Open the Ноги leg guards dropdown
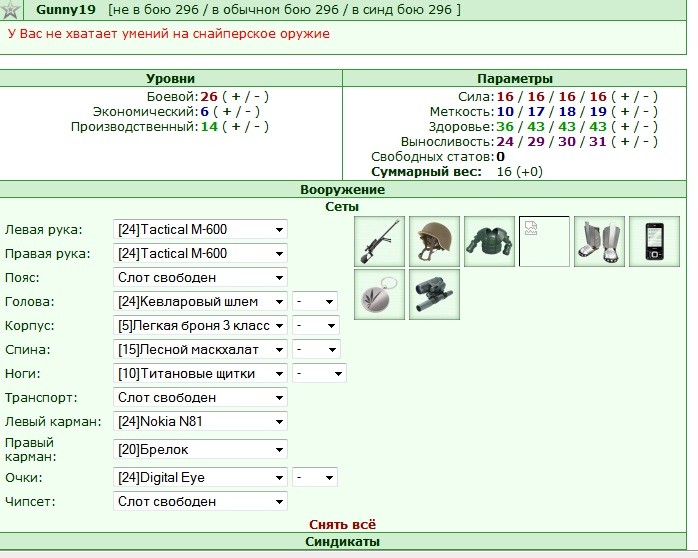 tap(200, 374)
